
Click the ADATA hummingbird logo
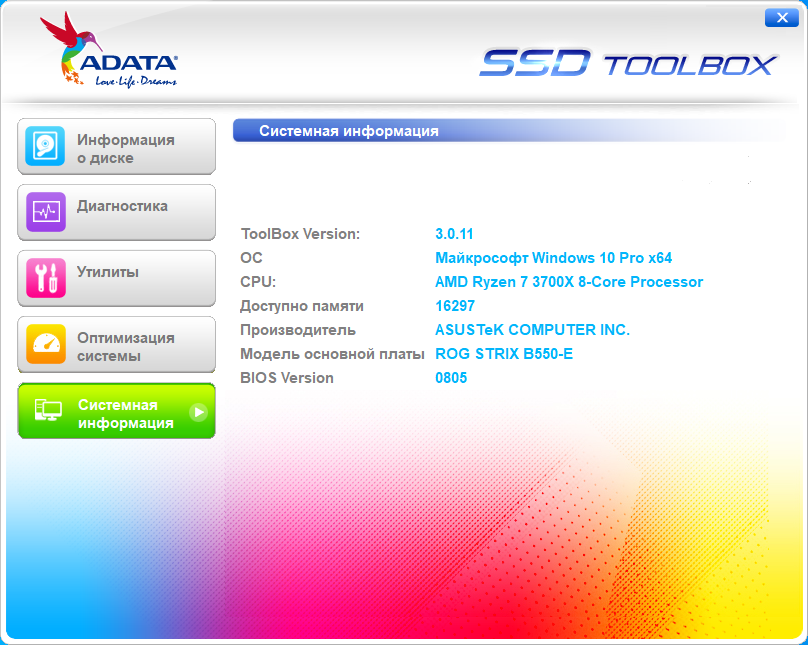point(108,52)
